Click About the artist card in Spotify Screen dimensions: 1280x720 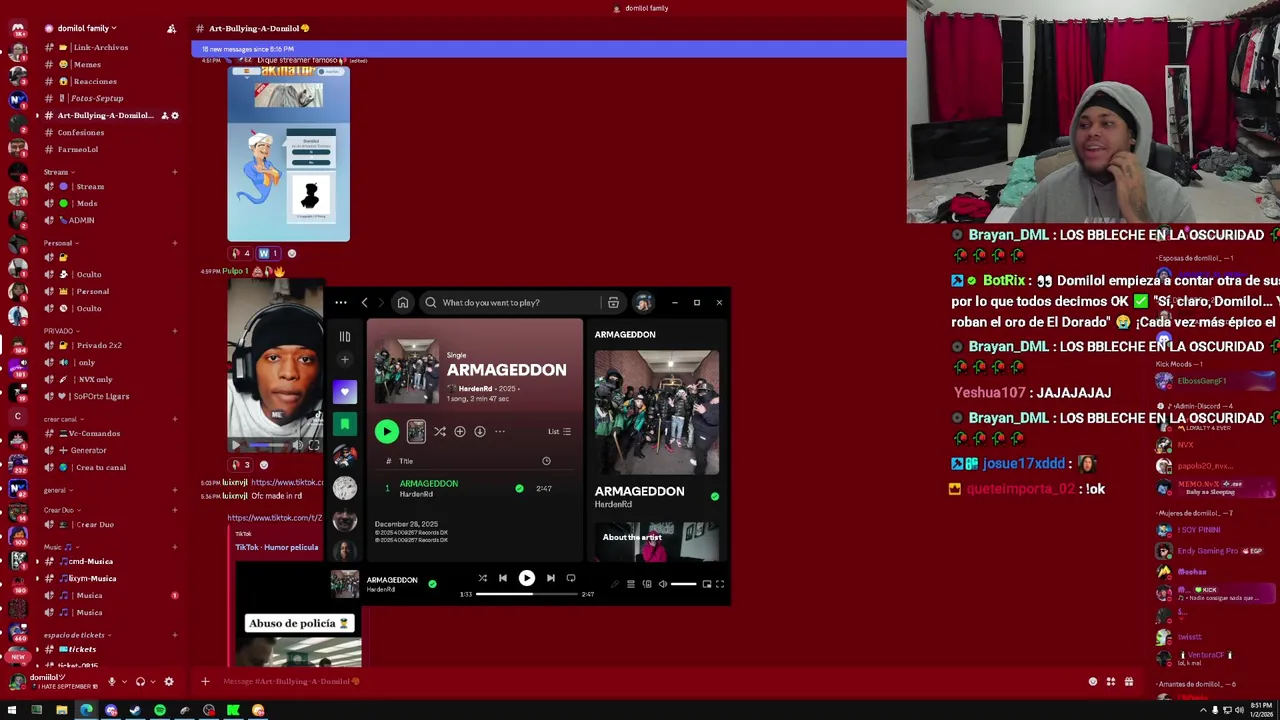coord(657,541)
